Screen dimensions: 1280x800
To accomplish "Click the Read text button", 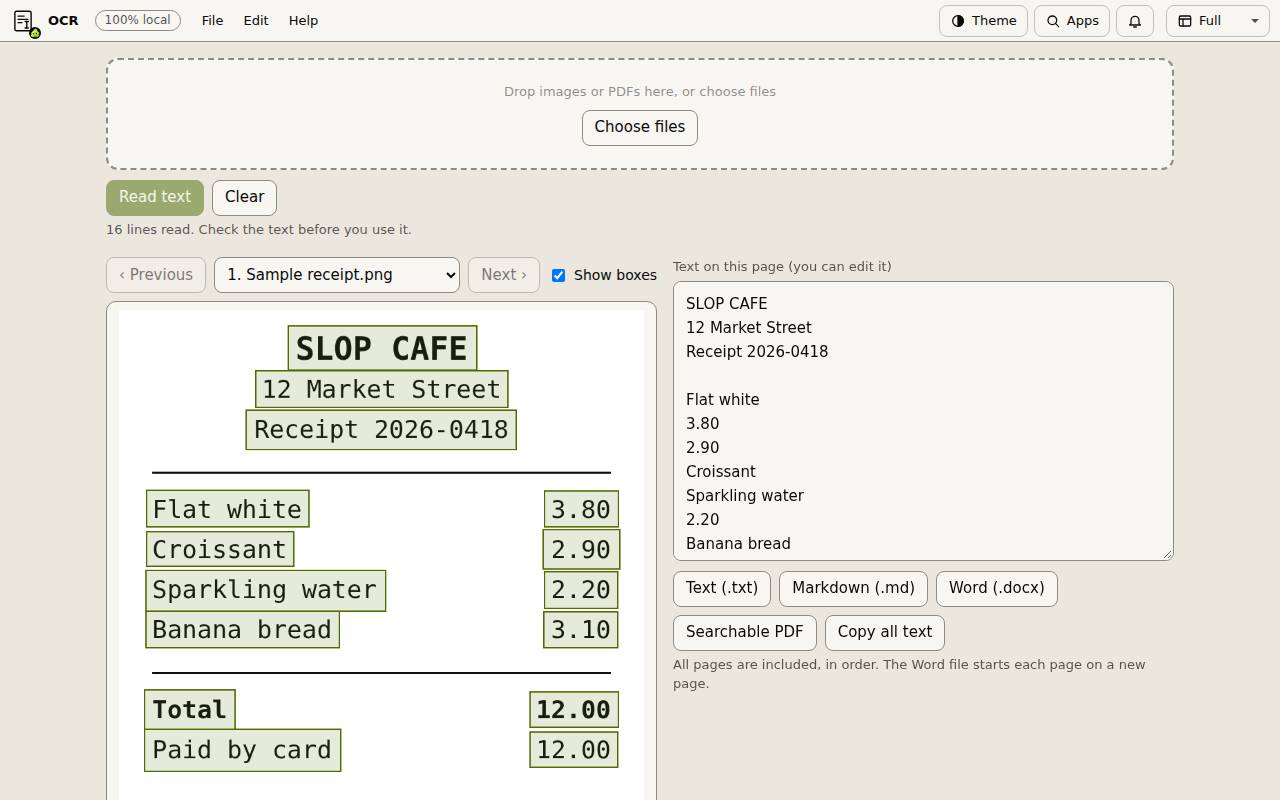I will 155,197.
